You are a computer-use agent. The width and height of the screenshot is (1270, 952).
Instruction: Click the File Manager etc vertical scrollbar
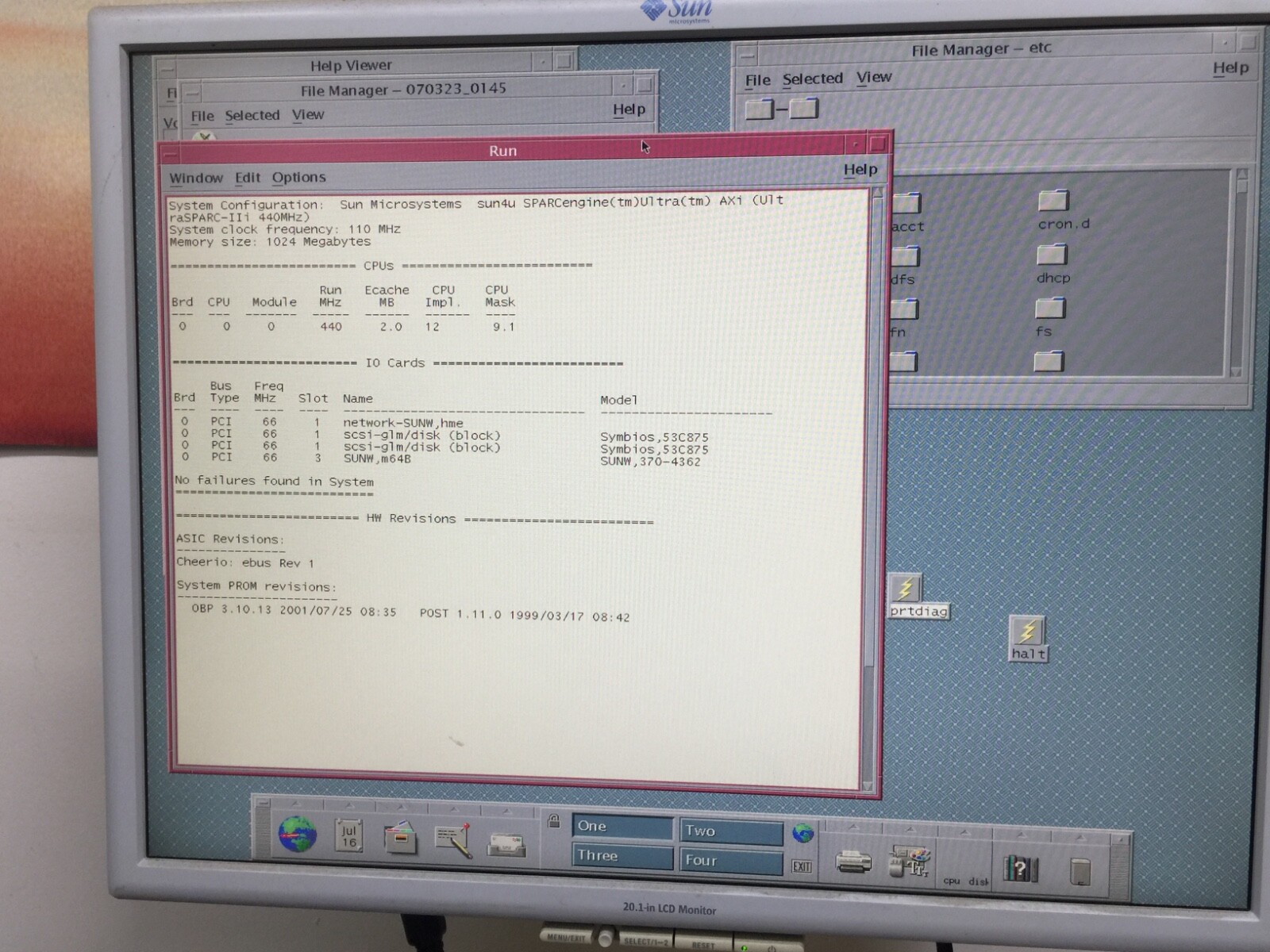pyautogui.click(x=1241, y=272)
